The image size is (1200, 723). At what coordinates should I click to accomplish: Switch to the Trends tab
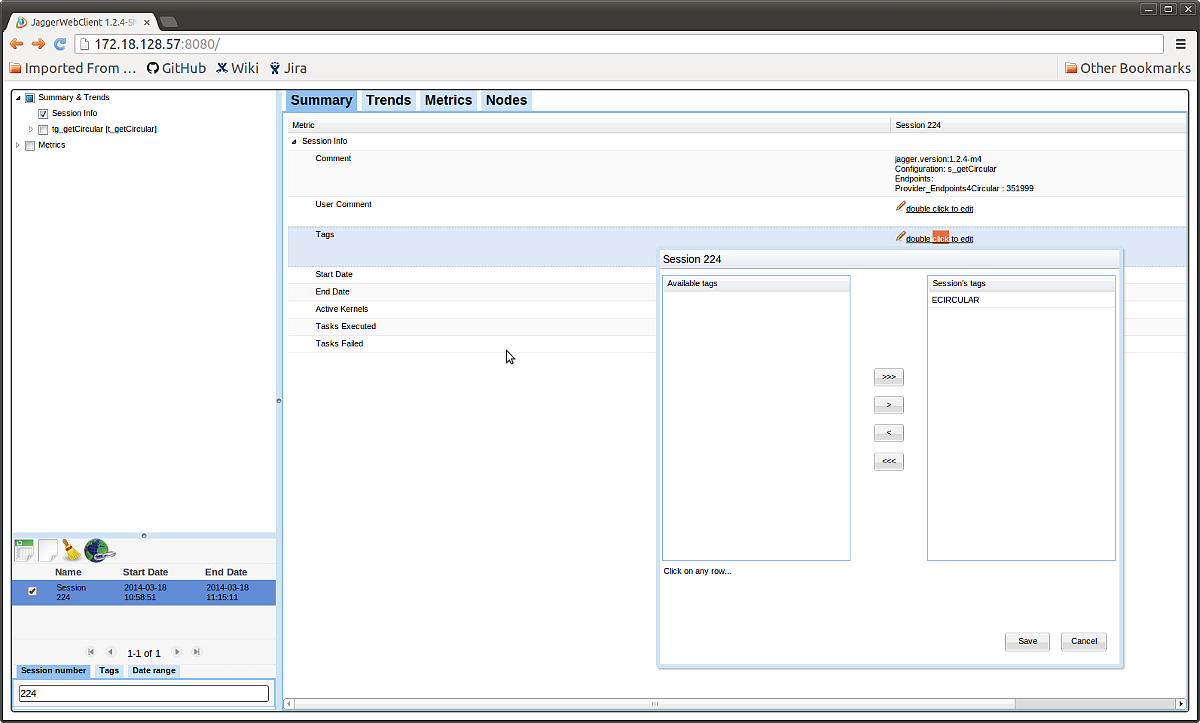(x=388, y=100)
